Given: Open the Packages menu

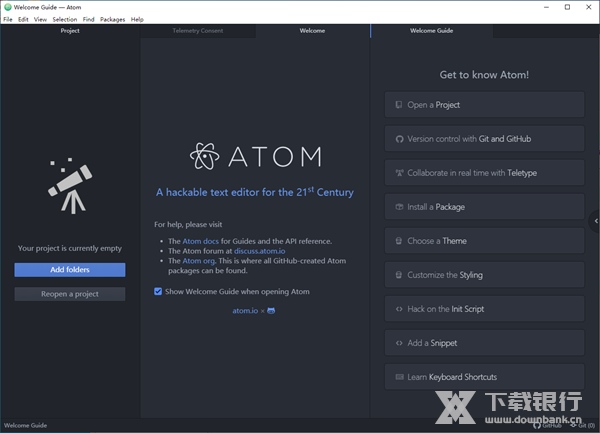Looking at the screenshot, I should click(x=112, y=19).
